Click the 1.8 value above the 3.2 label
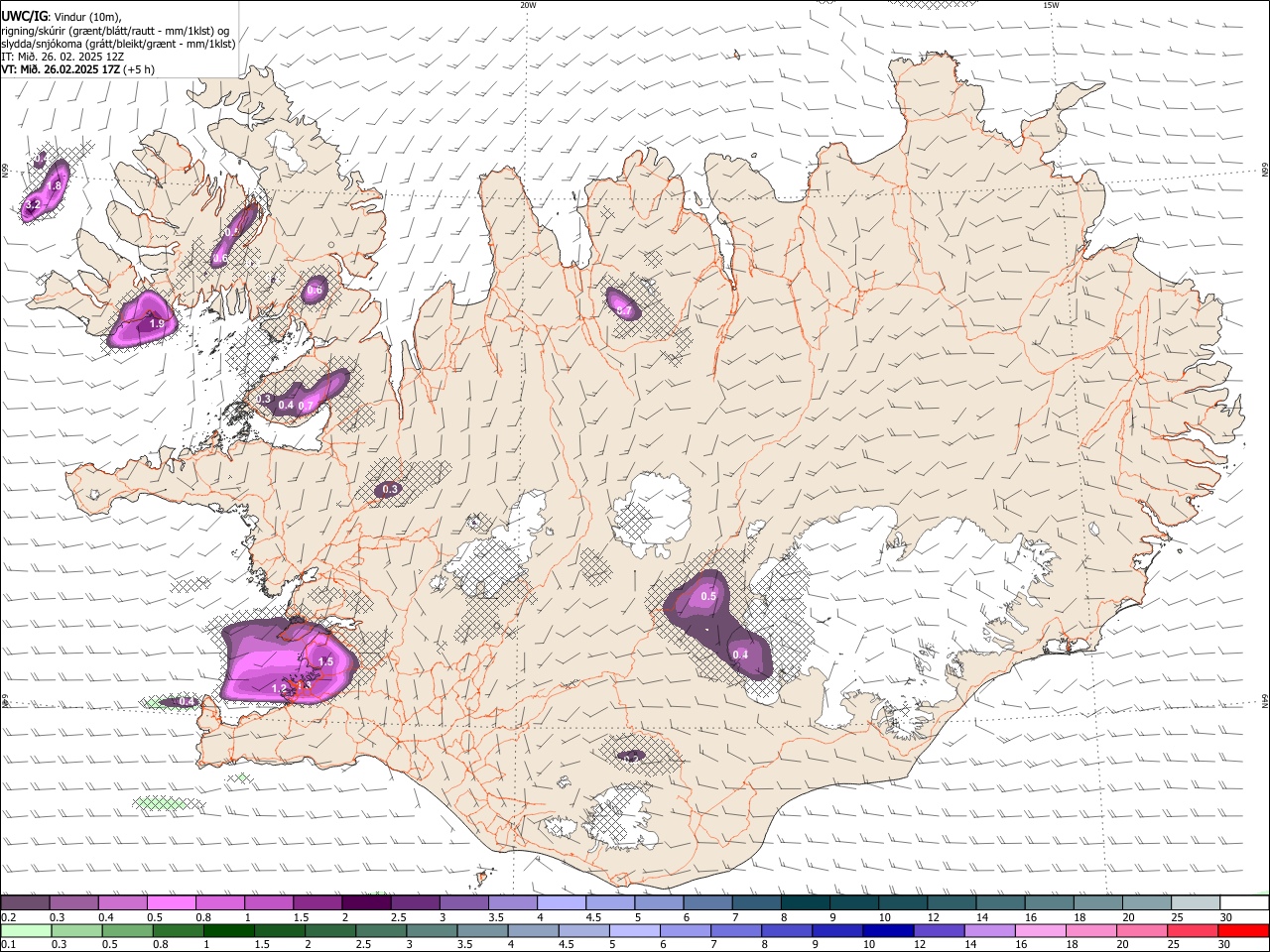 [x=55, y=185]
